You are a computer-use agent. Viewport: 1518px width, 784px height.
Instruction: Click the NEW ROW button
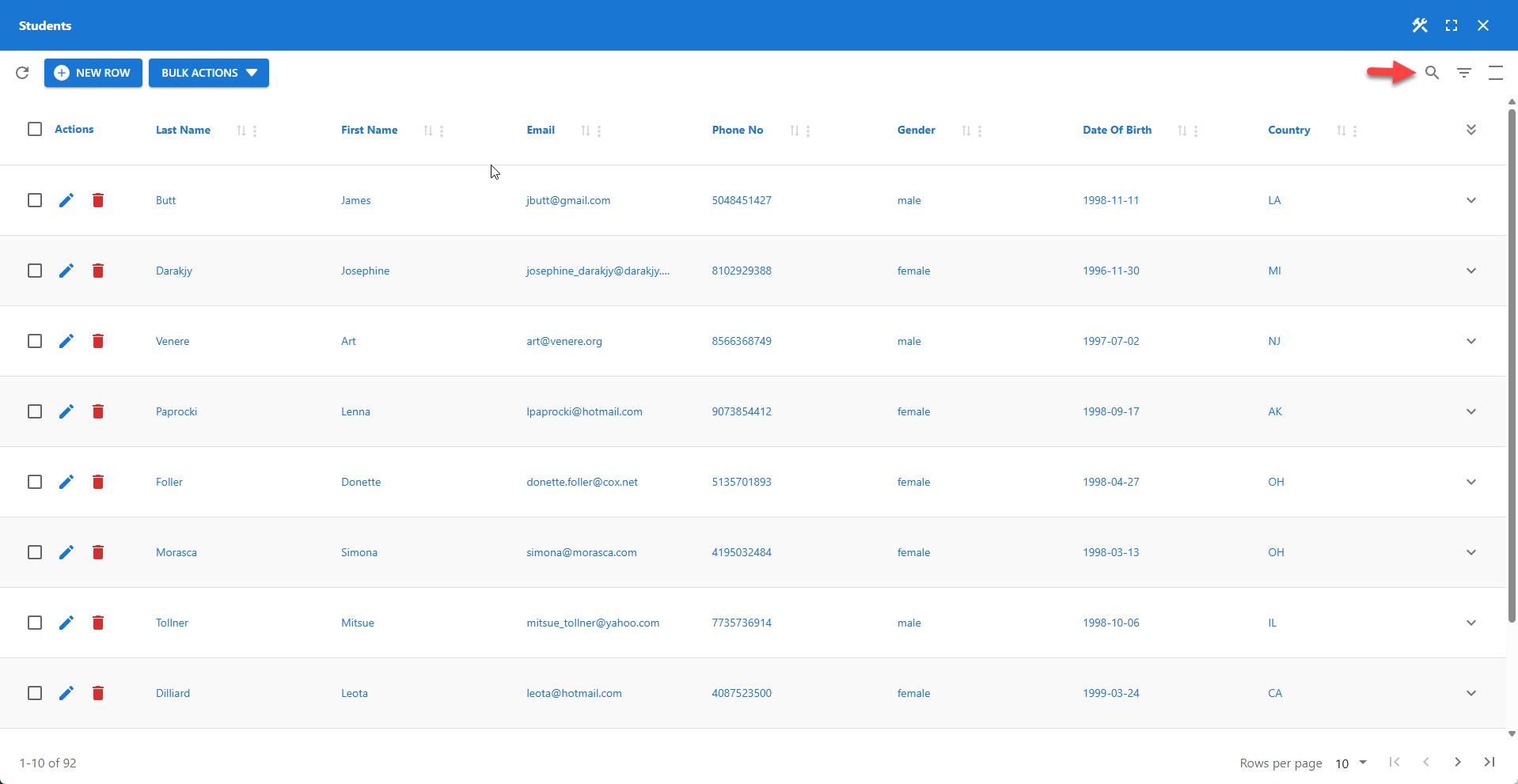93,73
